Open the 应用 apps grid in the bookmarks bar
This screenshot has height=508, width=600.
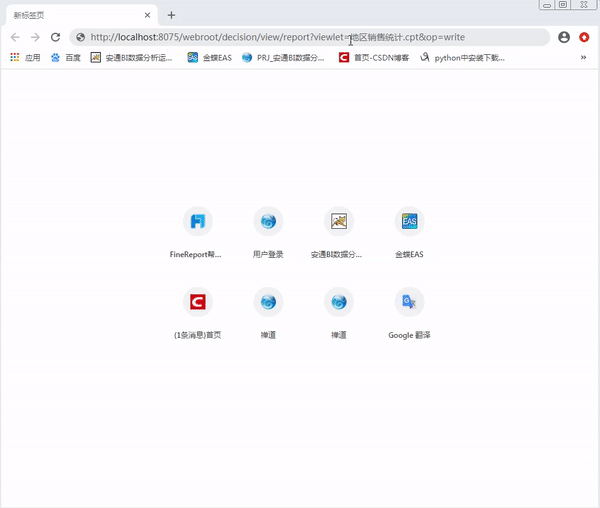[x=25, y=58]
